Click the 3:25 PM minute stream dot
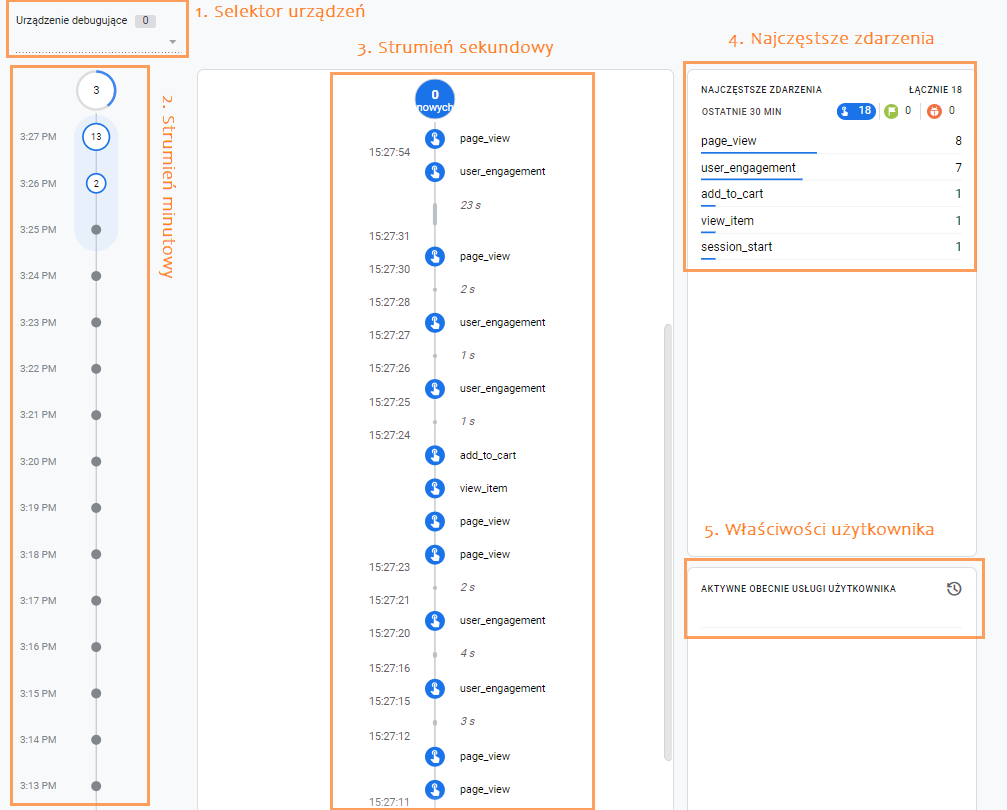This screenshot has width=1007, height=810. (96, 229)
